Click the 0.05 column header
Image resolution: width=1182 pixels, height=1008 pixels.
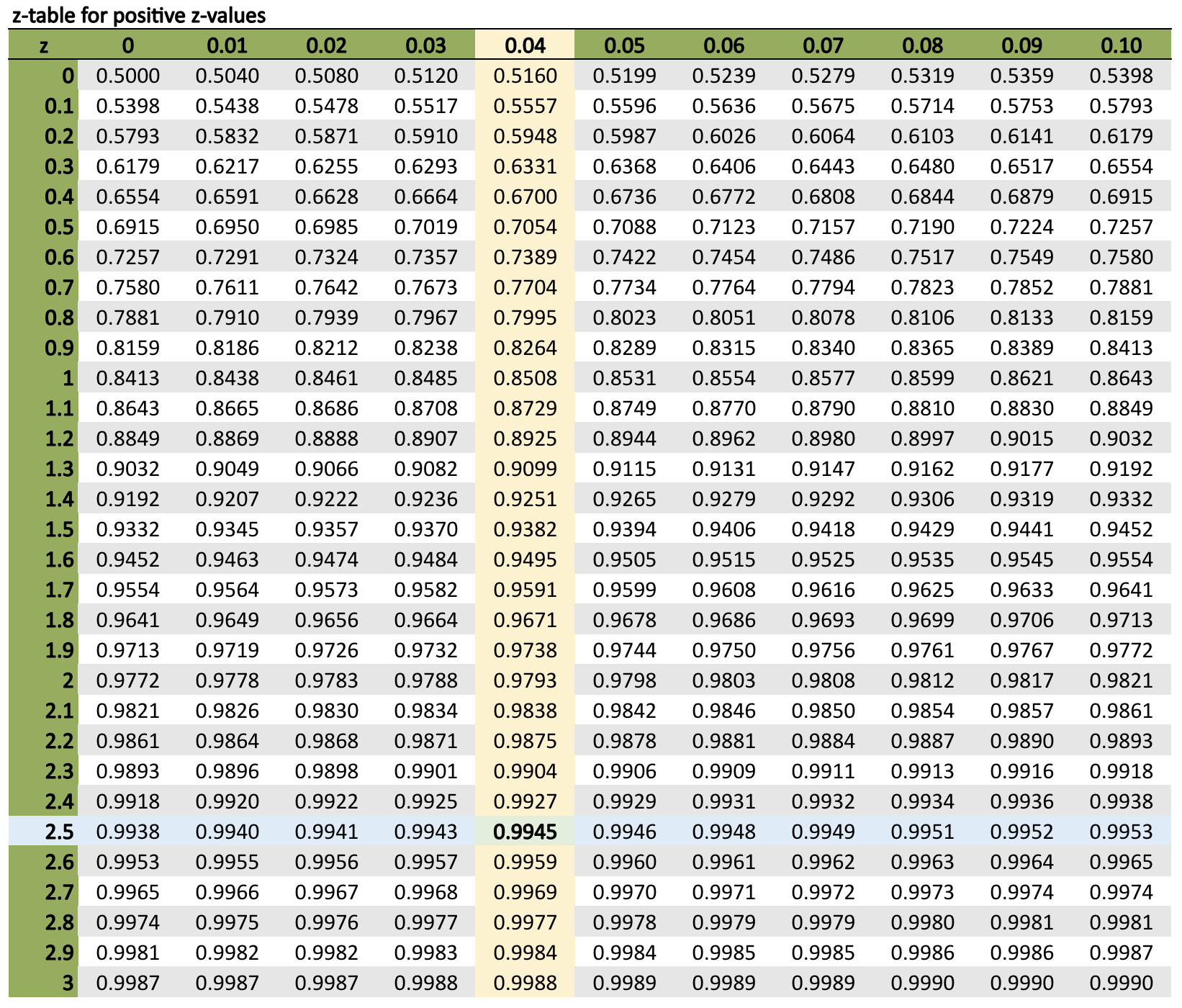[x=624, y=45]
